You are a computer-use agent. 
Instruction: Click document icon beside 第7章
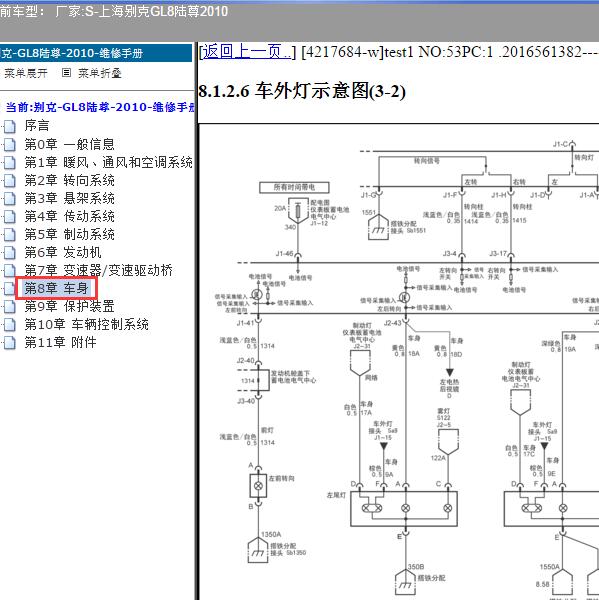tap(10, 270)
